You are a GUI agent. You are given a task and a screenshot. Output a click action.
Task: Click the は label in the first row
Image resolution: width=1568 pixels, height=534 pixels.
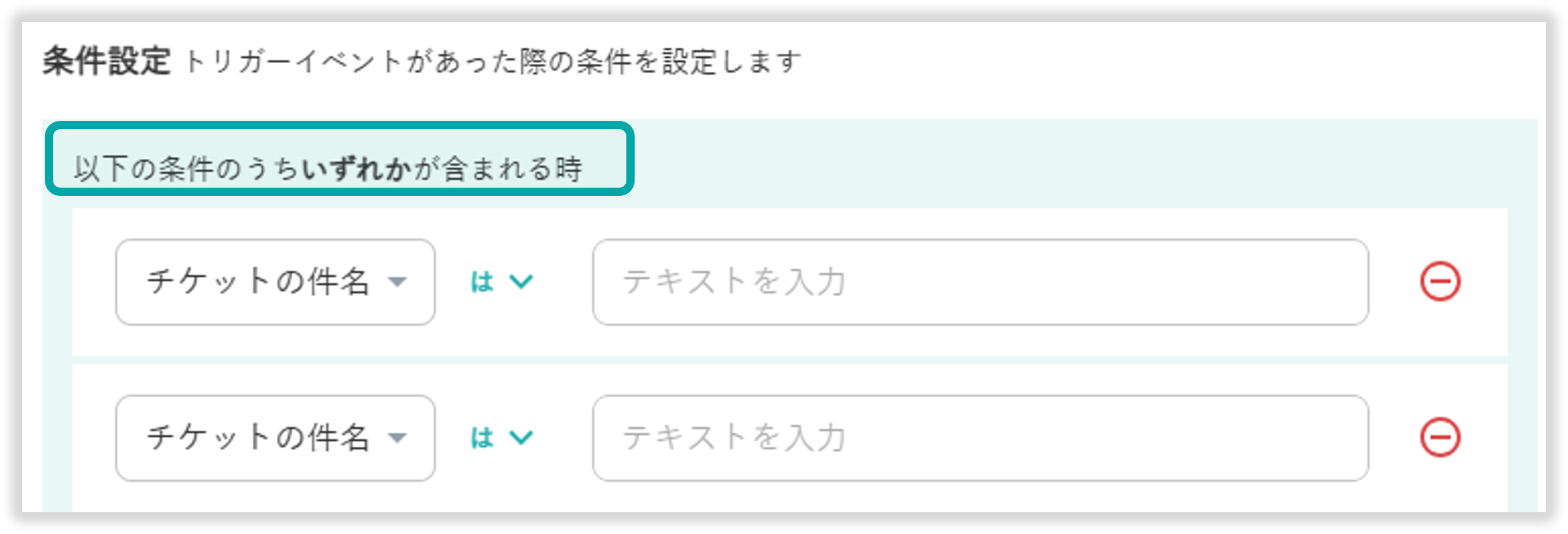[x=482, y=281]
